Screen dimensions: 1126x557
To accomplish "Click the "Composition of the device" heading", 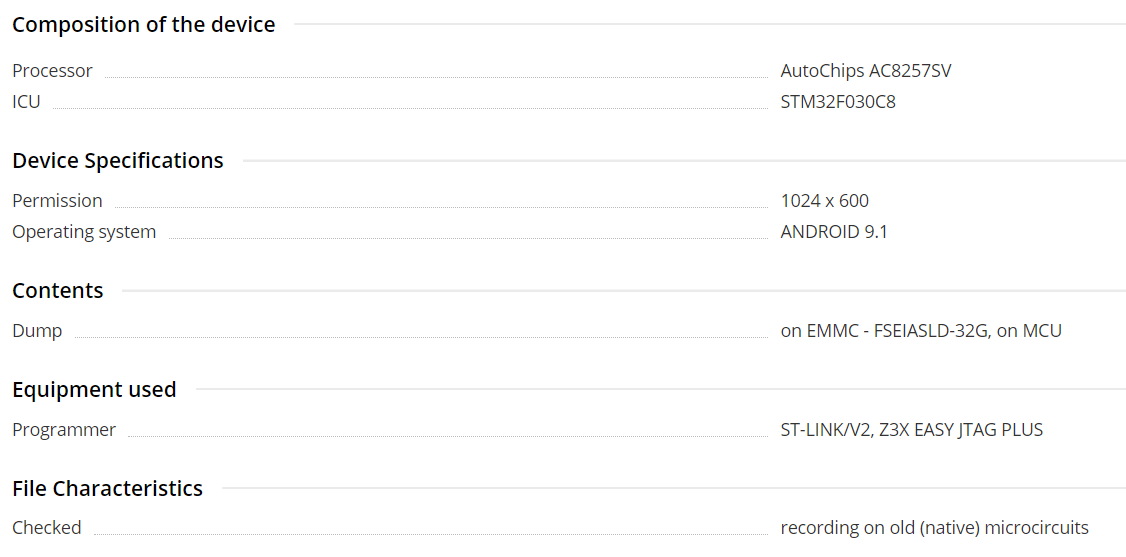I will pyautogui.click(x=143, y=25).
